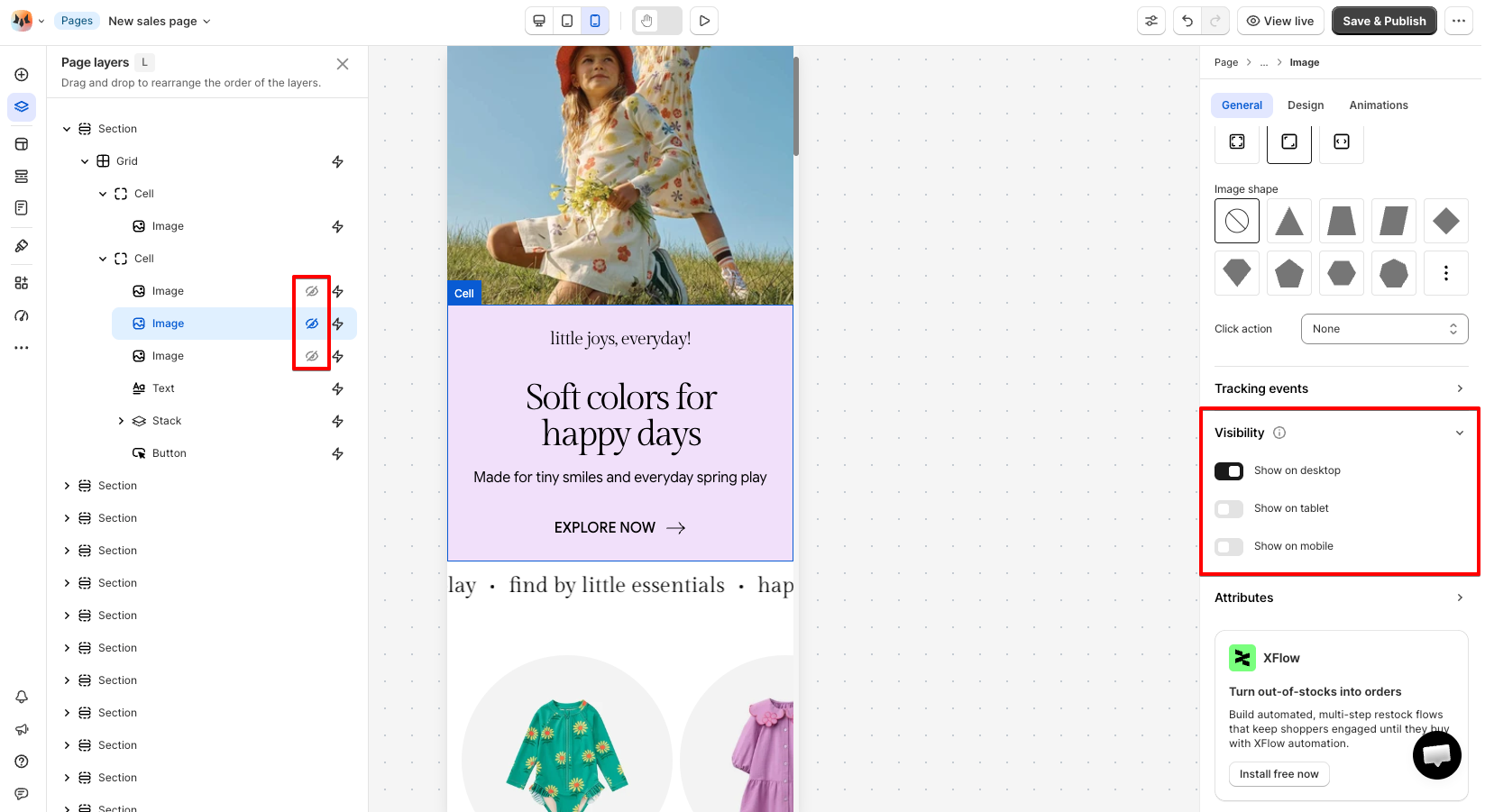Switch to the Design tab
Screen dimensions: 1485x812
pyautogui.click(x=1306, y=105)
